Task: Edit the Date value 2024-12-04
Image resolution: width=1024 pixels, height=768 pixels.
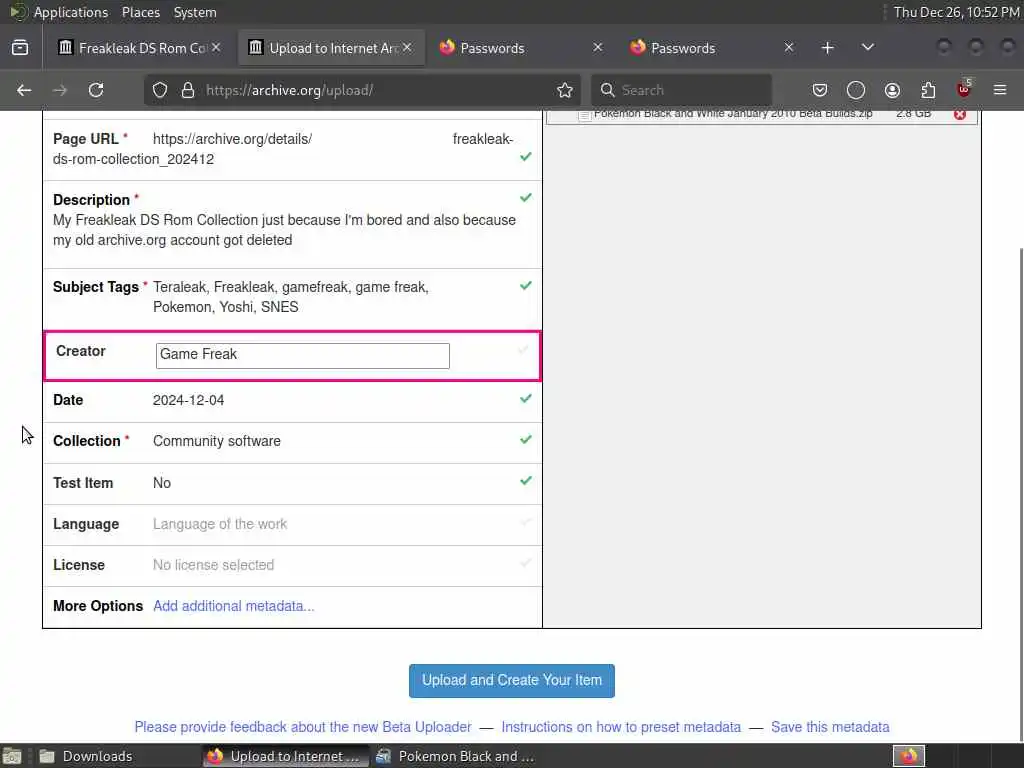Action: pyautogui.click(x=188, y=400)
